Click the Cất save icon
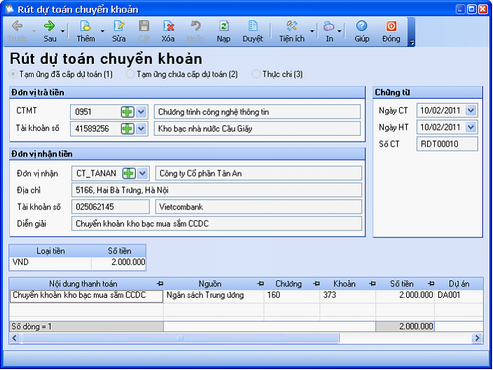The height and width of the screenshot is (370, 493). (144, 26)
